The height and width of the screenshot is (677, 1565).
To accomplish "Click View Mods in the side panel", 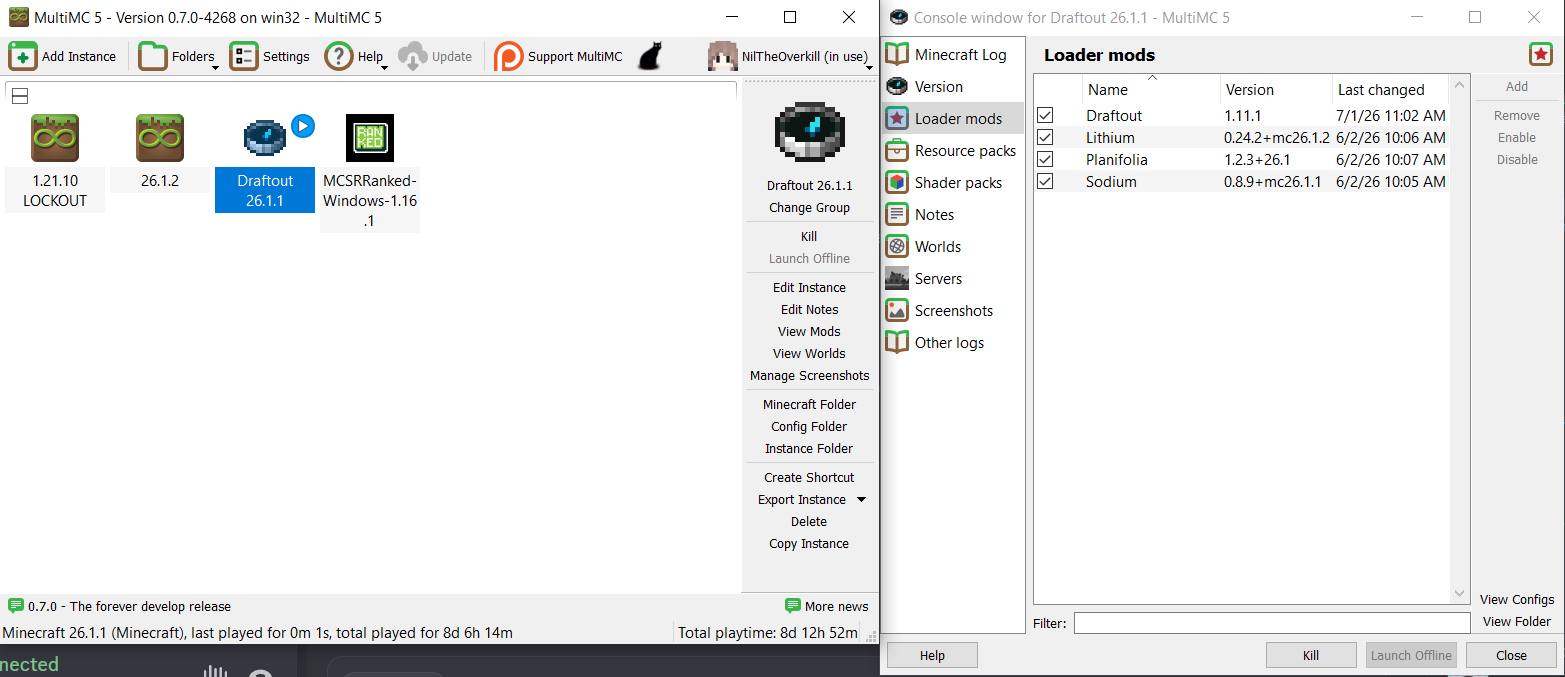I will 810,332.
